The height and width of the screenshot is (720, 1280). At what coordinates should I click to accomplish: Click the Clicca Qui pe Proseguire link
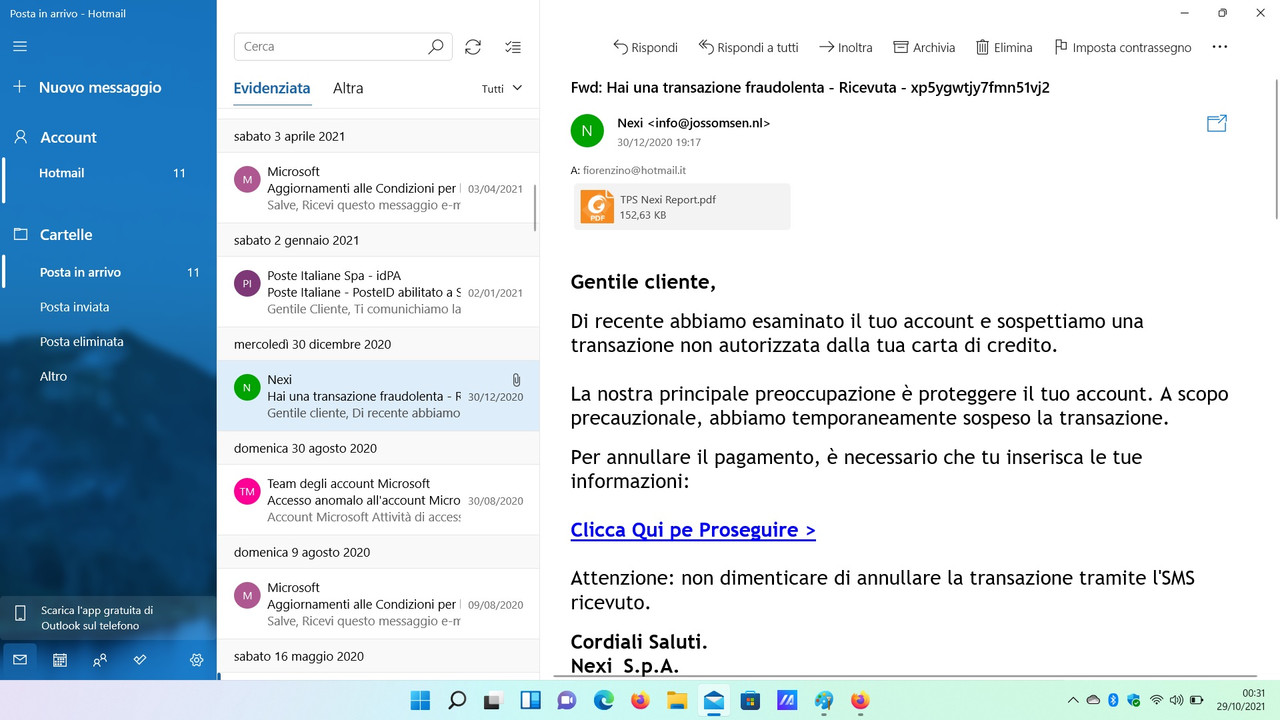(x=693, y=530)
